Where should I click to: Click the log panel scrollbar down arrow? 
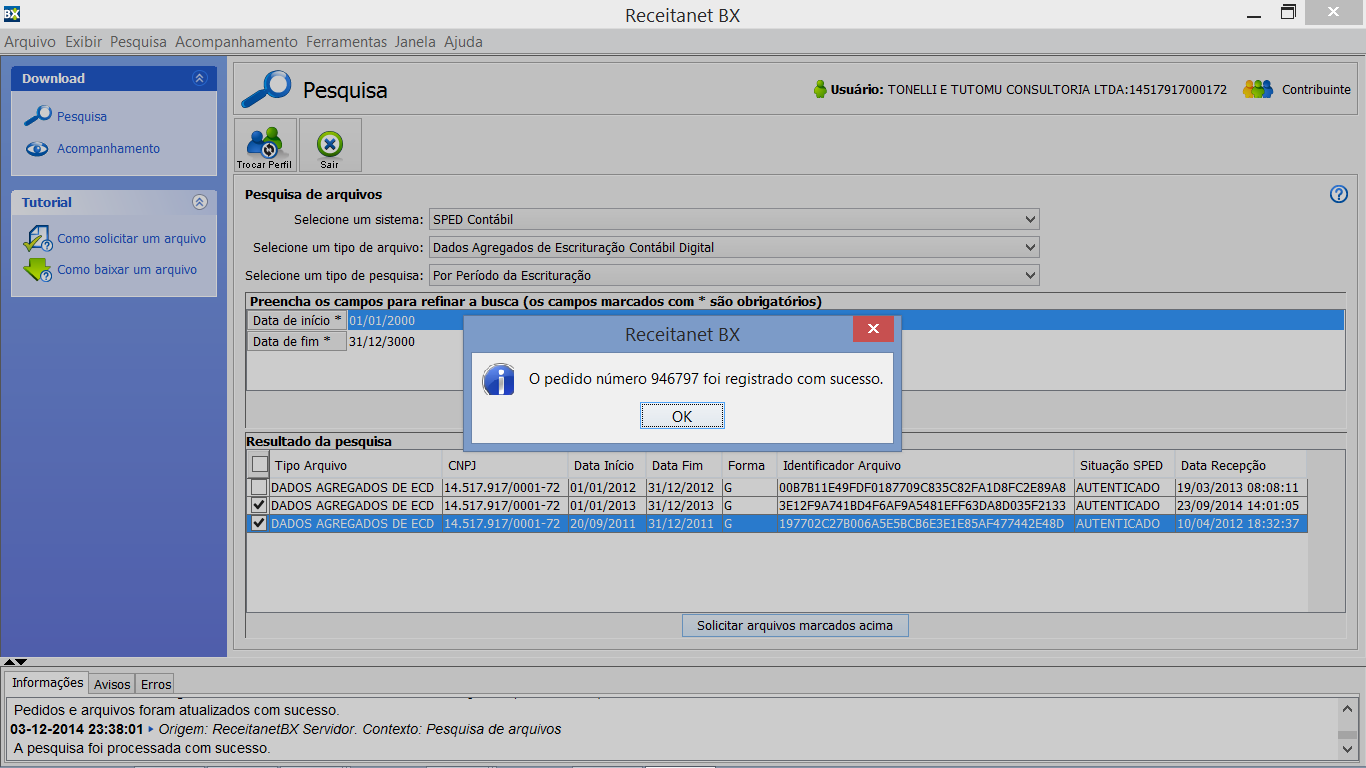click(x=1349, y=747)
